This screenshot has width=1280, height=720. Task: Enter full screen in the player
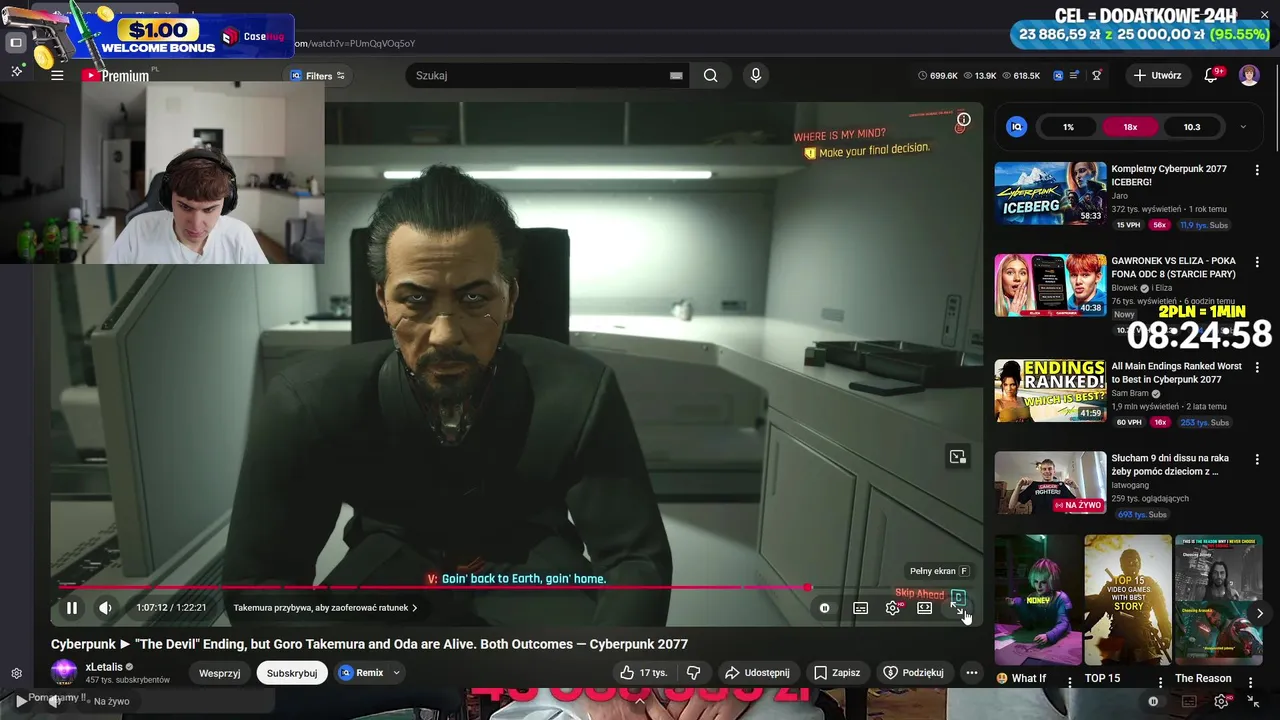tap(958, 607)
